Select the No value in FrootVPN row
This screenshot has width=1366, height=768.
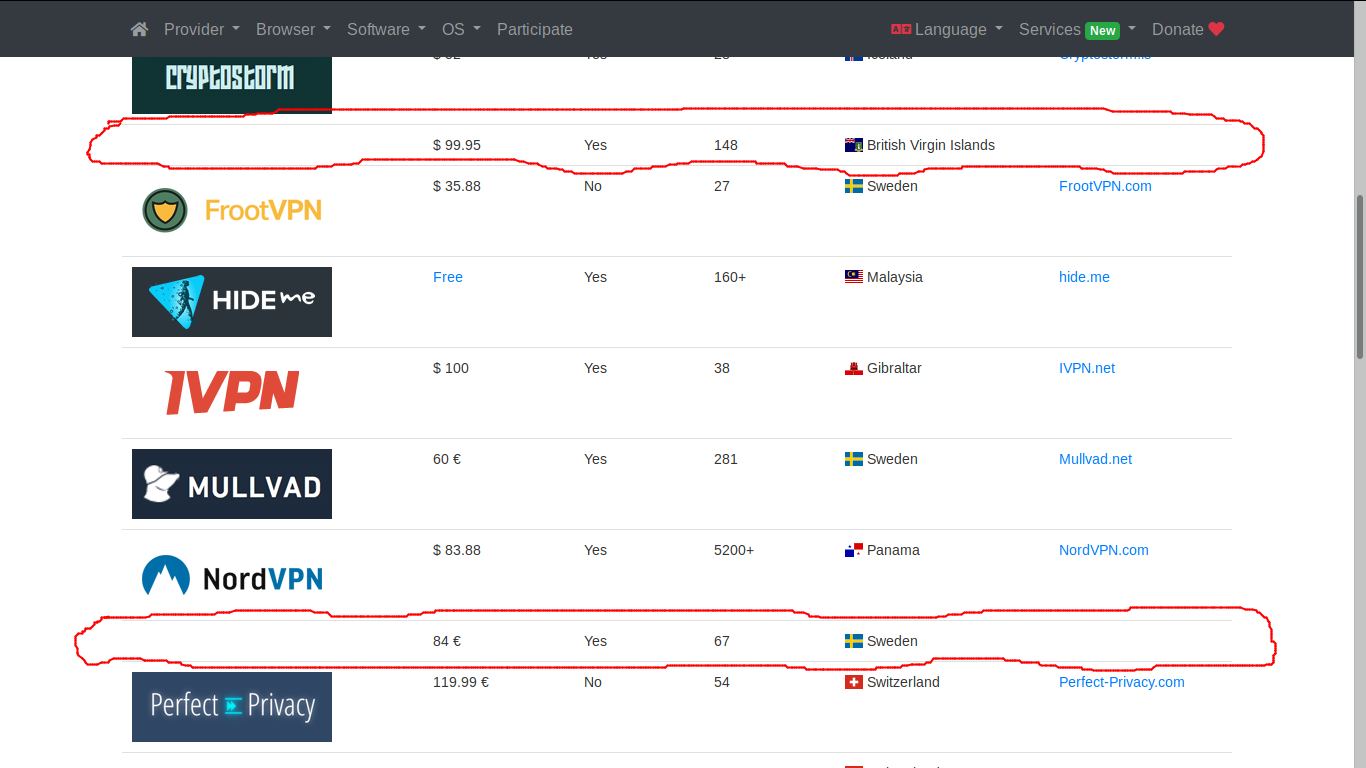(x=593, y=186)
